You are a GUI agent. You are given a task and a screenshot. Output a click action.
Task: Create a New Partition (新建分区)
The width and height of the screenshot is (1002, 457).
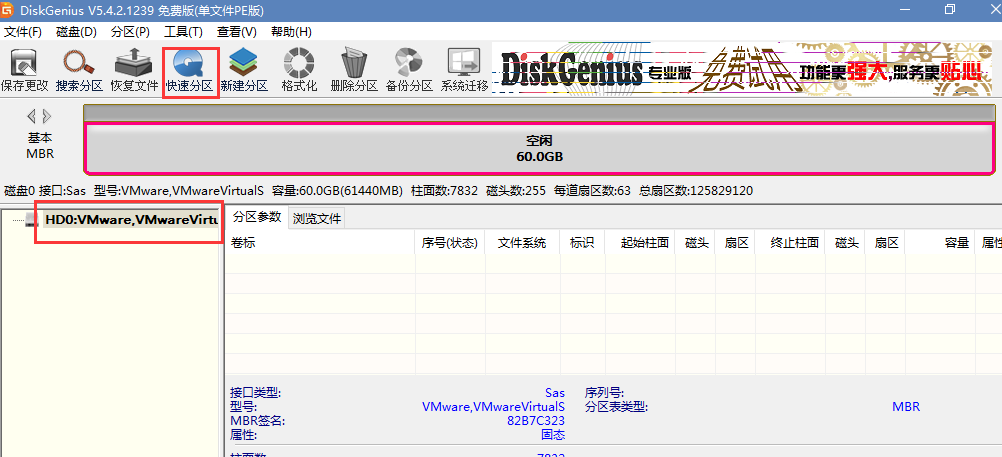point(244,70)
